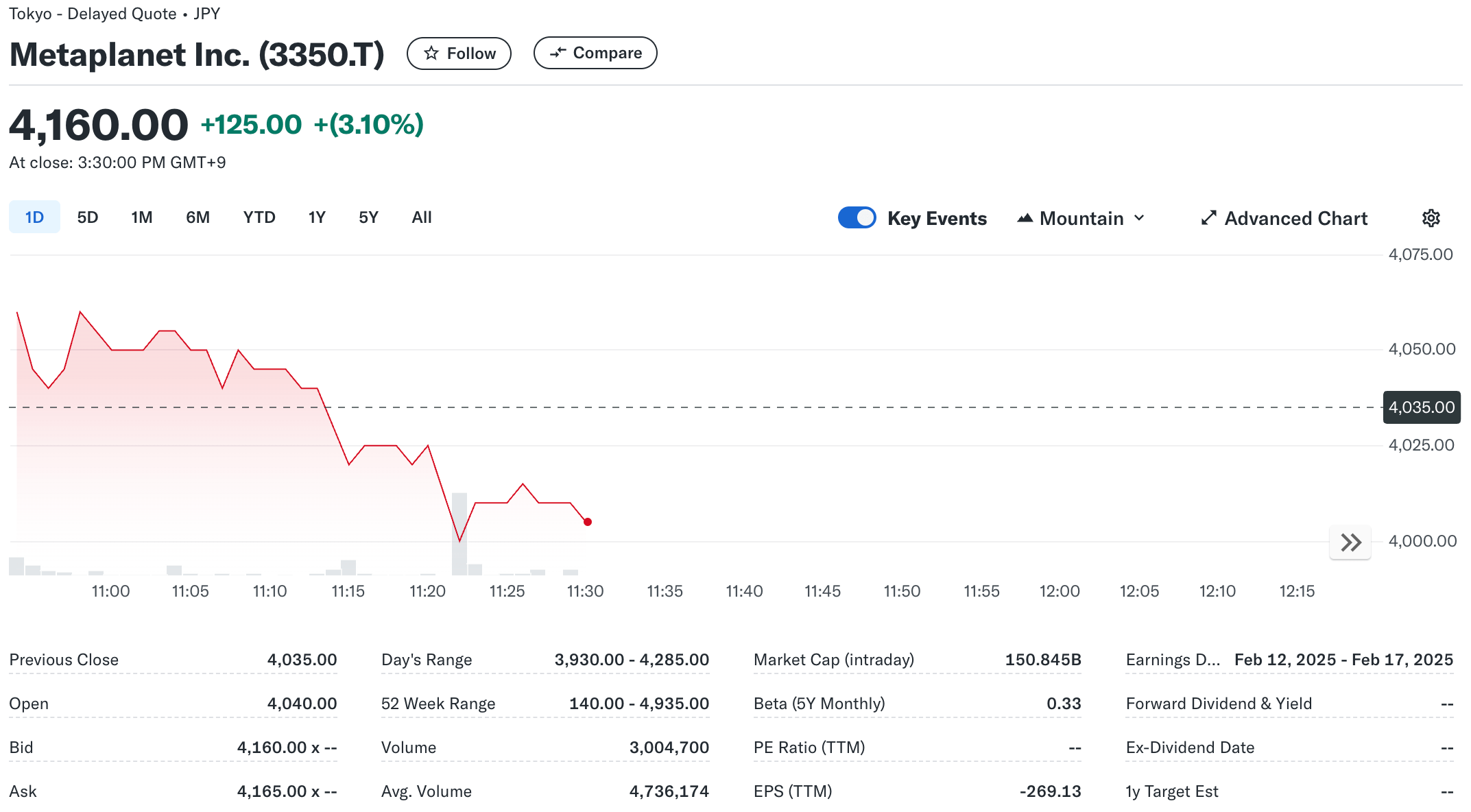Click the +(3.10%) percent change figure
The width and height of the screenshot is (1471, 812).
(368, 125)
